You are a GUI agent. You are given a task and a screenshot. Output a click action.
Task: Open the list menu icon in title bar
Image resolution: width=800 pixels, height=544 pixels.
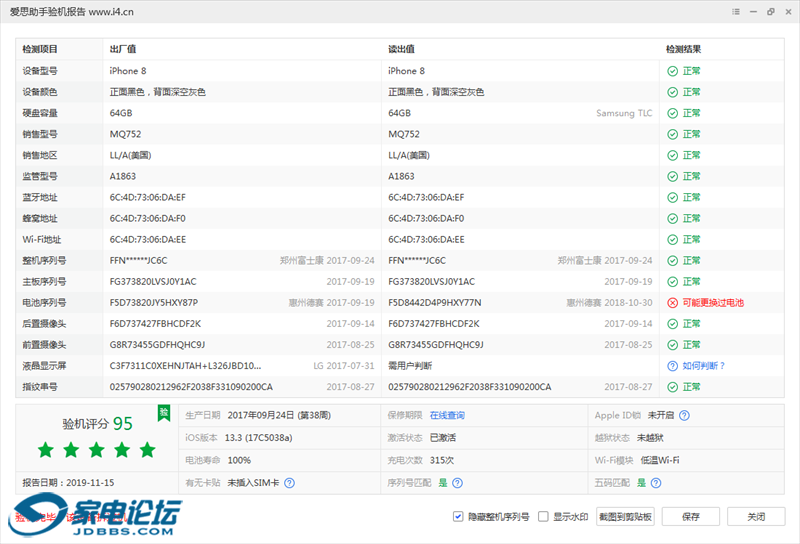(736, 12)
